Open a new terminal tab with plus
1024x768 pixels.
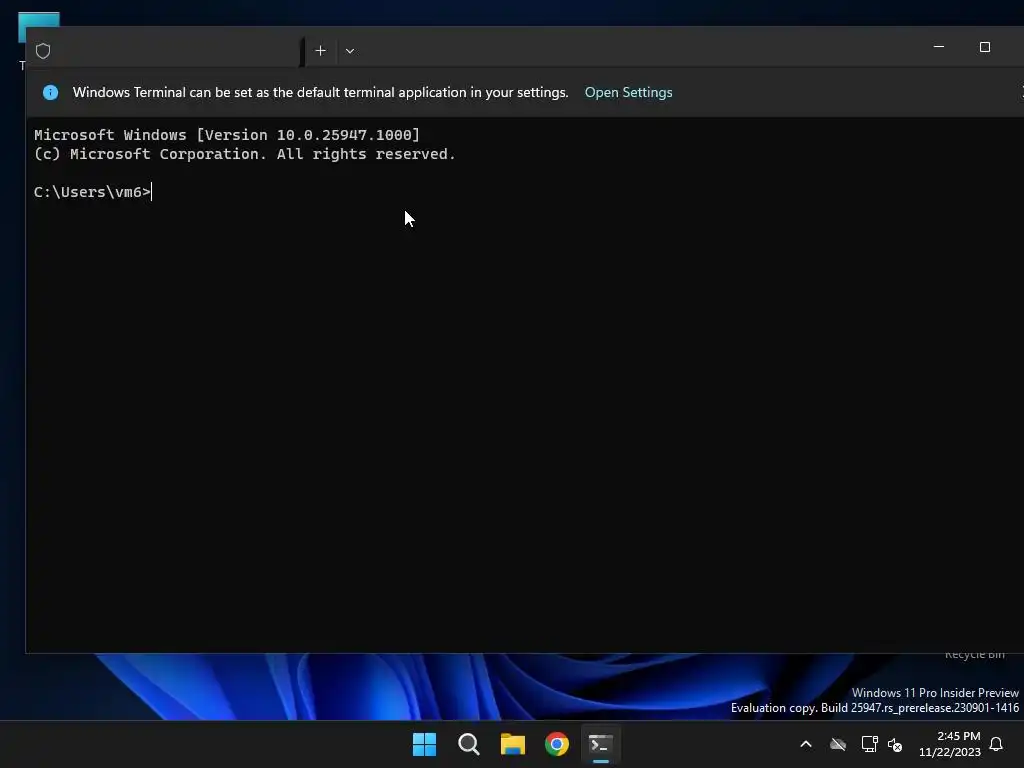click(x=320, y=51)
